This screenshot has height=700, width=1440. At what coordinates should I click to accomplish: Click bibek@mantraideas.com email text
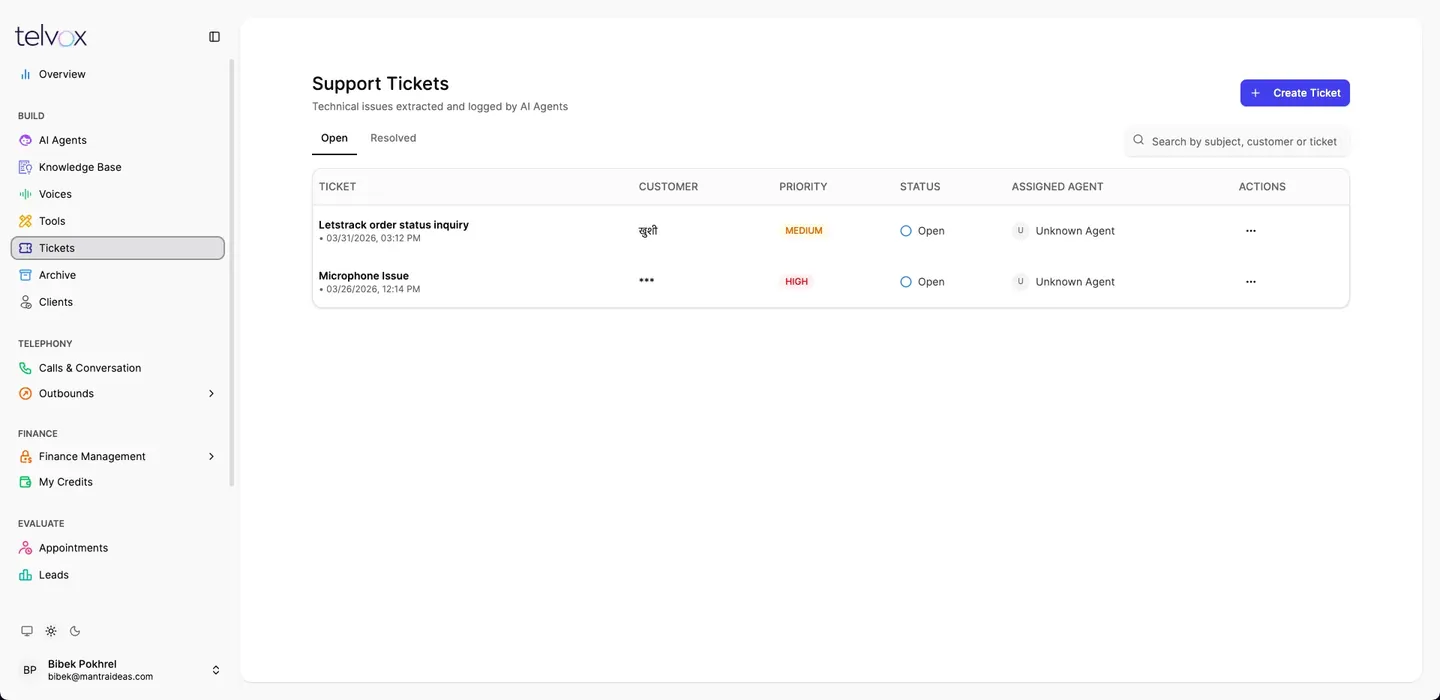click(x=100, y=677)
